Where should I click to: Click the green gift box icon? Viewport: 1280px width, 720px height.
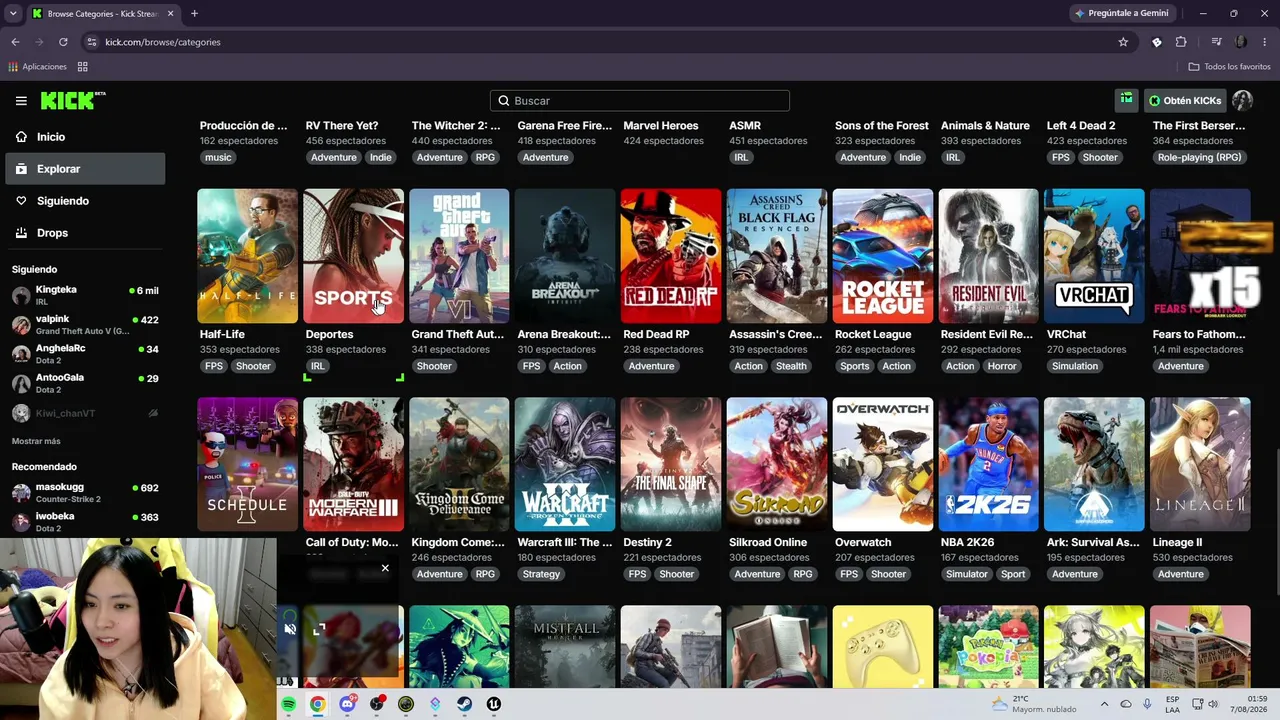tap(1126, 100)
